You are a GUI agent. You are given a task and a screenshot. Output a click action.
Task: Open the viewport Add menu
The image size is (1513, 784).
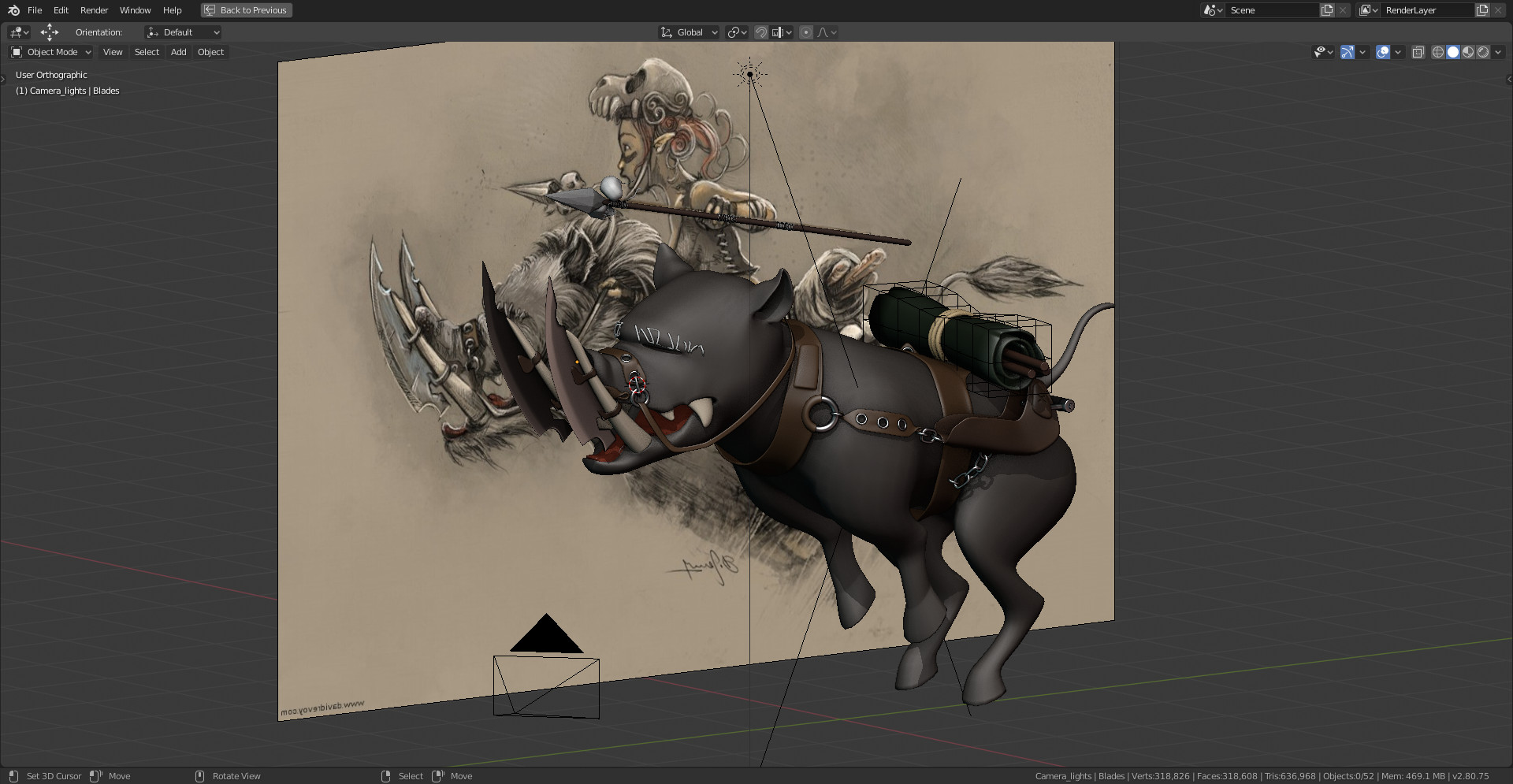pos(179,52)
